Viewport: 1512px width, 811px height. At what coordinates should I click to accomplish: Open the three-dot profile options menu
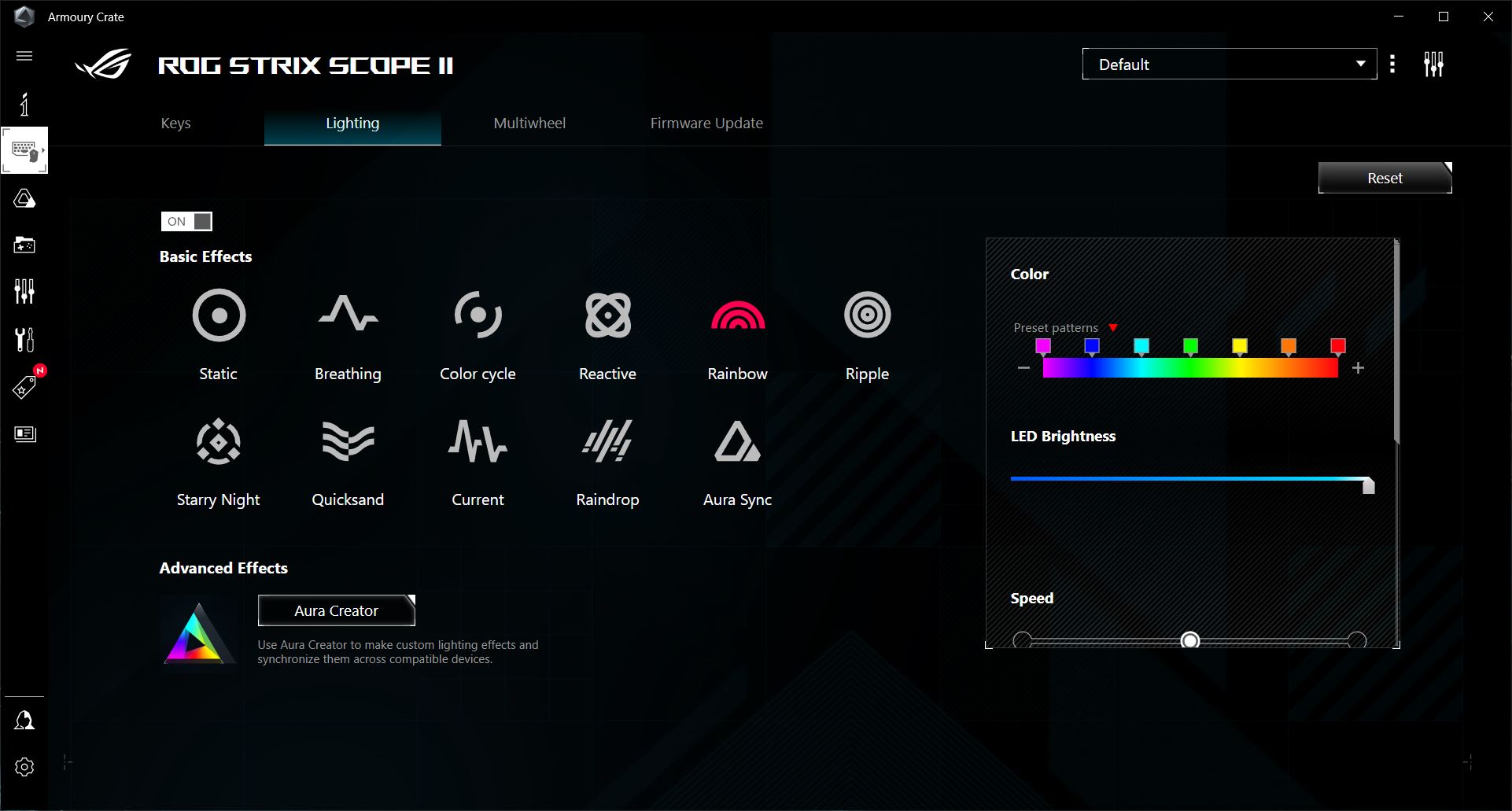1392,65
